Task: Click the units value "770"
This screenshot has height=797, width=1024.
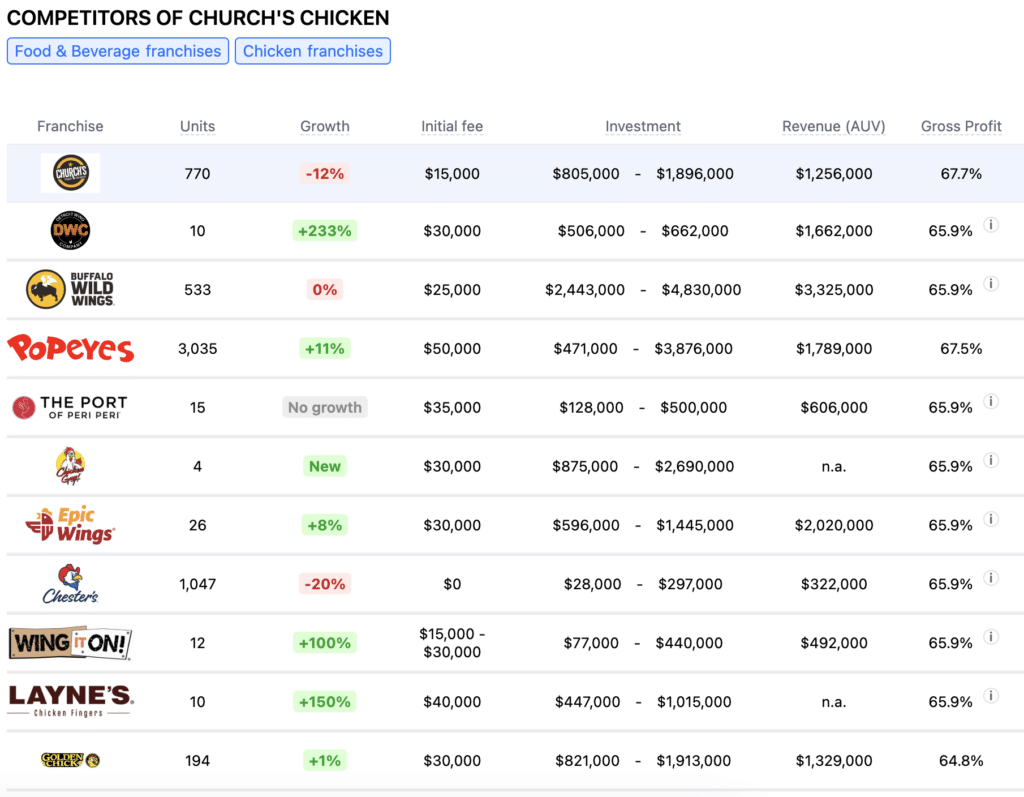Action: pyautogui.click(x=197, y=174)
